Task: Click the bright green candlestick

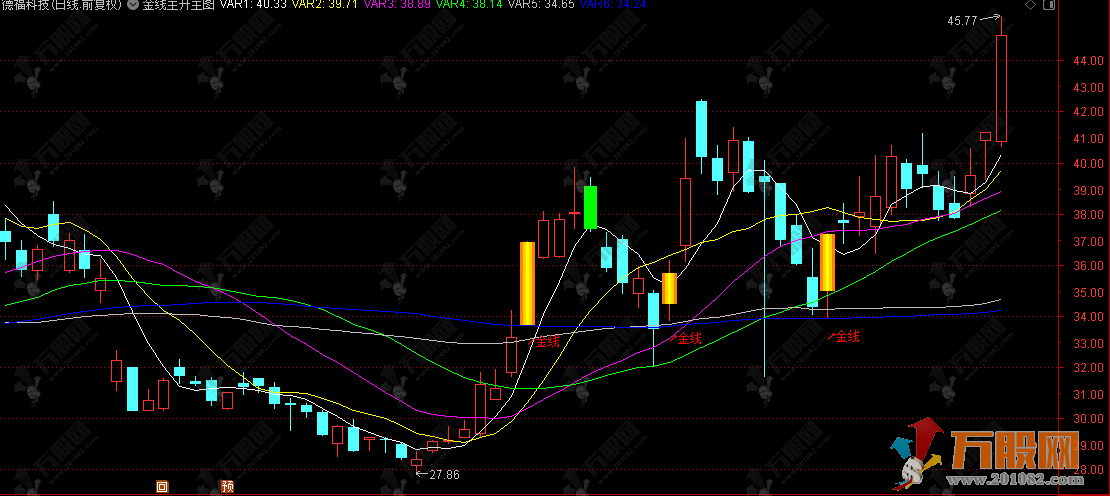Action: [590, 207]
